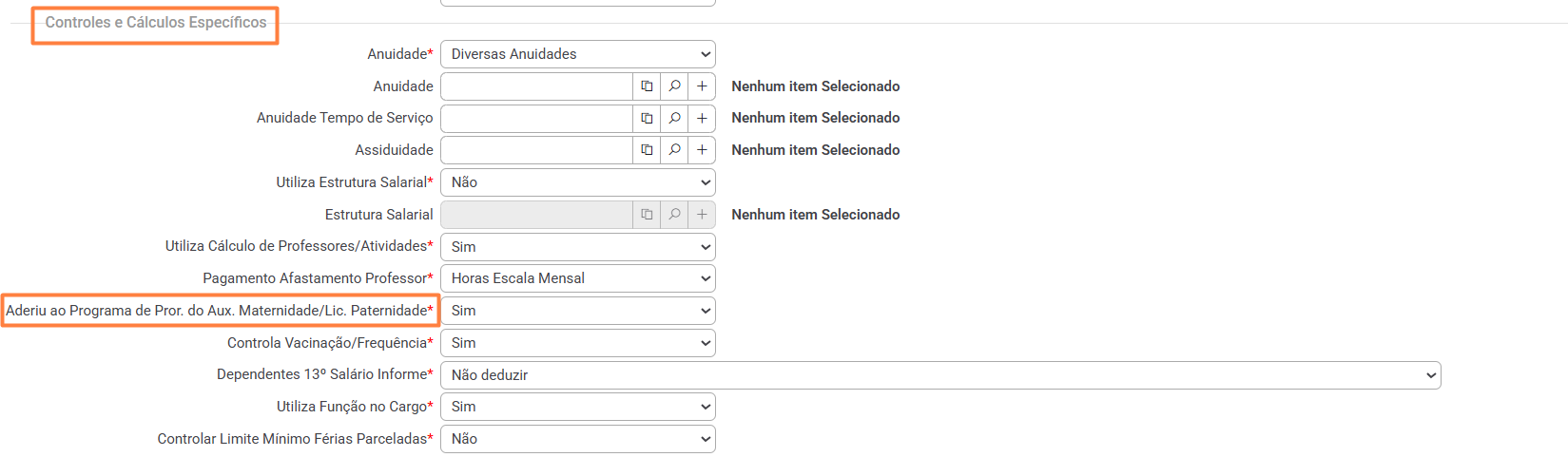This screenshot has width=1568, height=457.
Task: Open search lookup for Anuidade field
Action: pyautogui.click(x=674, y=86)
